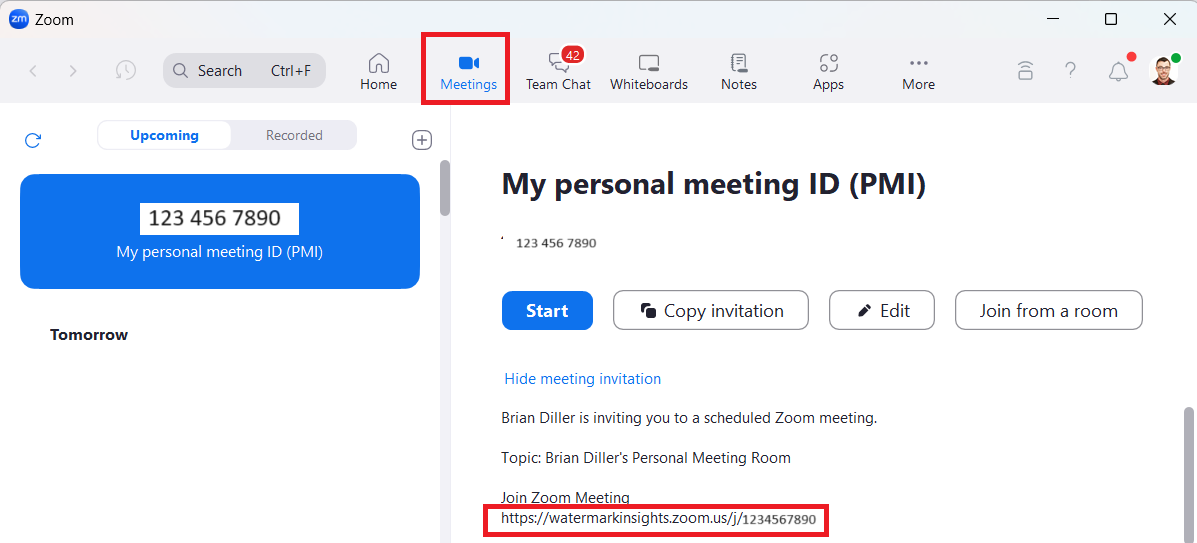The image size is (1197, 543).
Task: Click Hide meeting invitation link
Action: tap(582, 379)
